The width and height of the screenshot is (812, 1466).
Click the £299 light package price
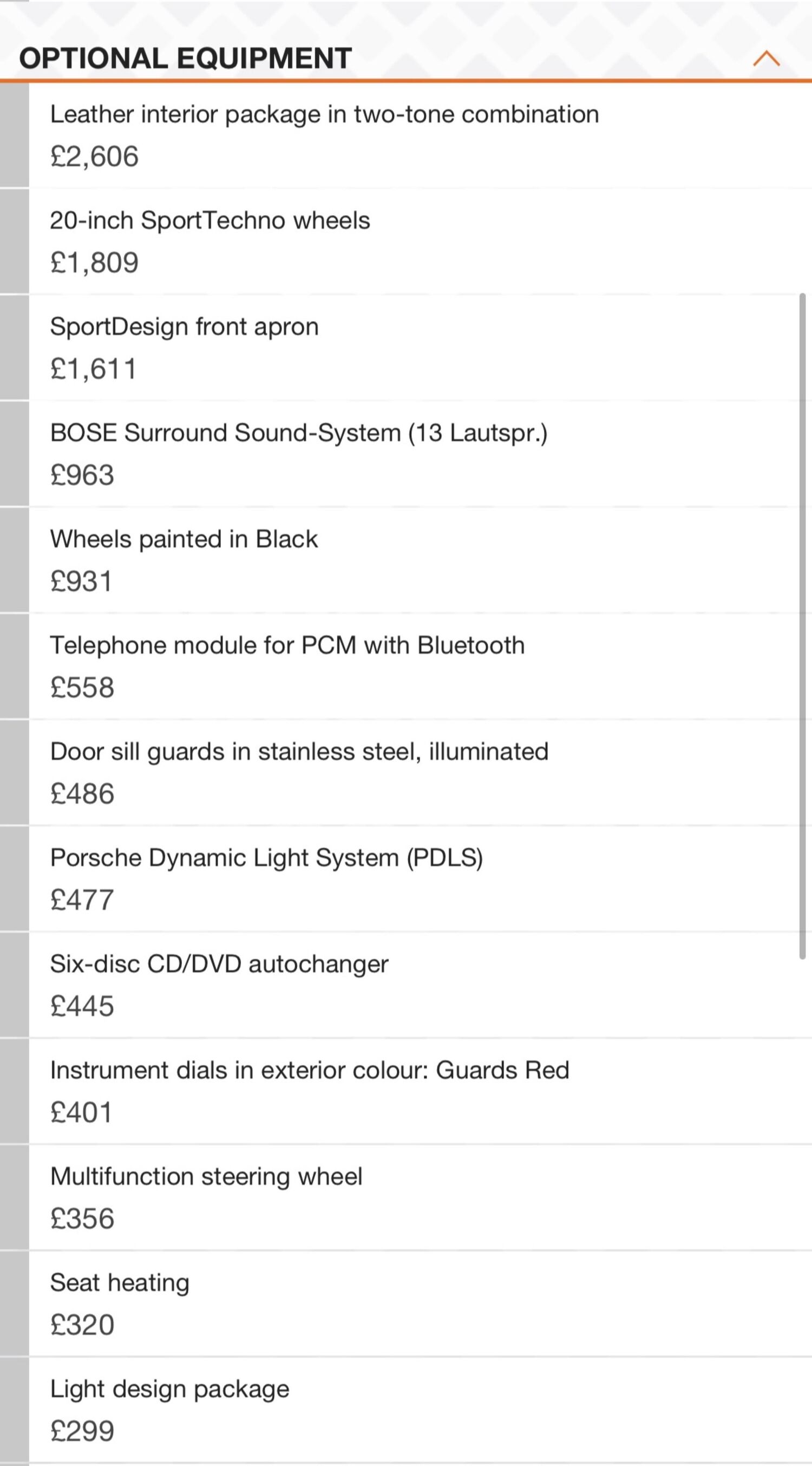tap(82, 1431)
